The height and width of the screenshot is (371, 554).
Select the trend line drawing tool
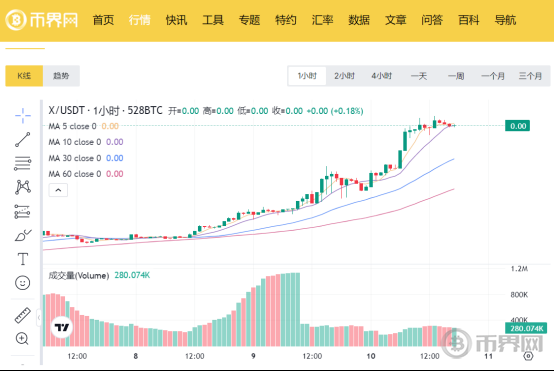coord(23,140)
